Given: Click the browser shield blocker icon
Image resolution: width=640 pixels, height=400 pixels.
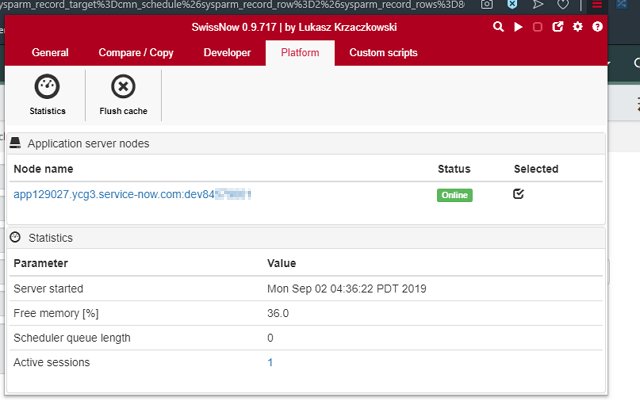Looking at the screenshot, I should tap(512, 4).
